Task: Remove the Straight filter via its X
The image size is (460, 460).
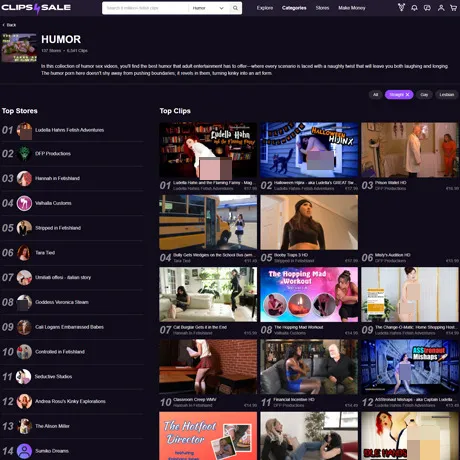Action: [x=407, y=95]
